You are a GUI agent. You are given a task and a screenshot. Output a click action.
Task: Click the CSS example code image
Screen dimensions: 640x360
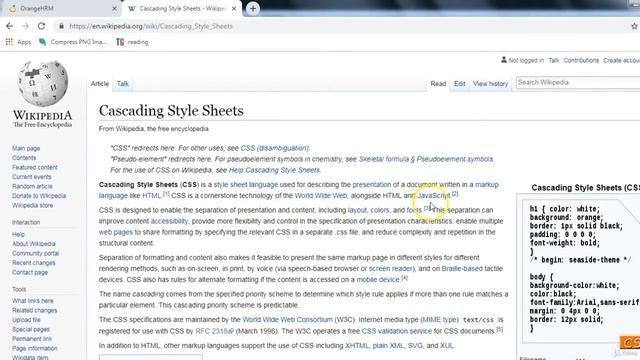point(581,270)
